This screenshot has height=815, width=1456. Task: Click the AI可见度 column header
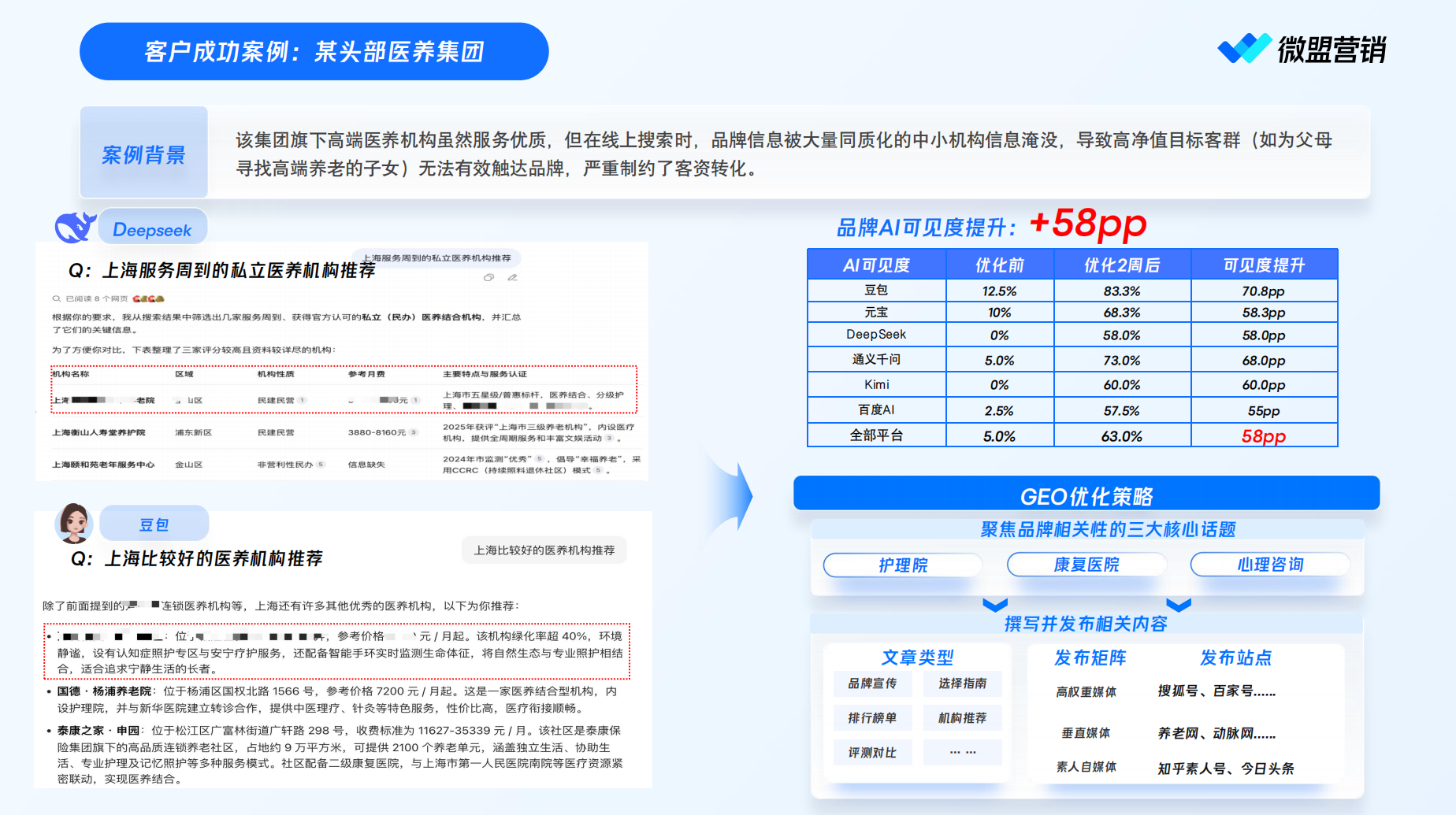[876, 265]
